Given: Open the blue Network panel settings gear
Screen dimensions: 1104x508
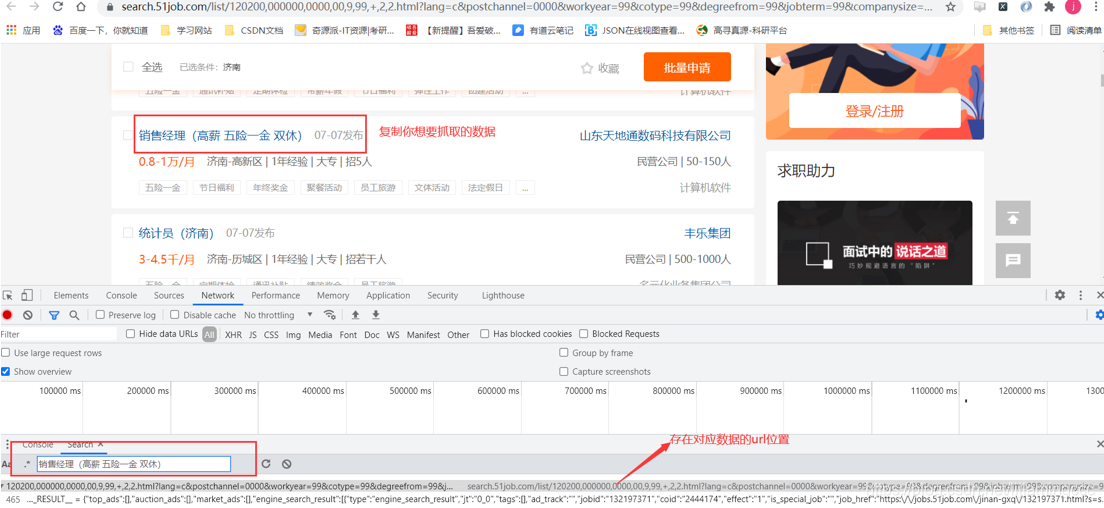Looking at the screenshot, I should (1099, 315).
